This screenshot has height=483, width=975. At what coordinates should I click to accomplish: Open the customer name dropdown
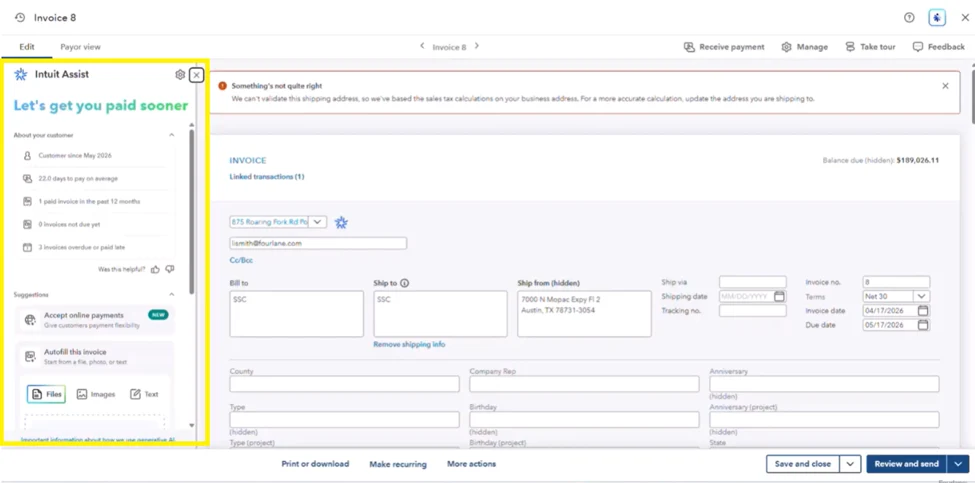pyautogui.click(x=317, y=221)
